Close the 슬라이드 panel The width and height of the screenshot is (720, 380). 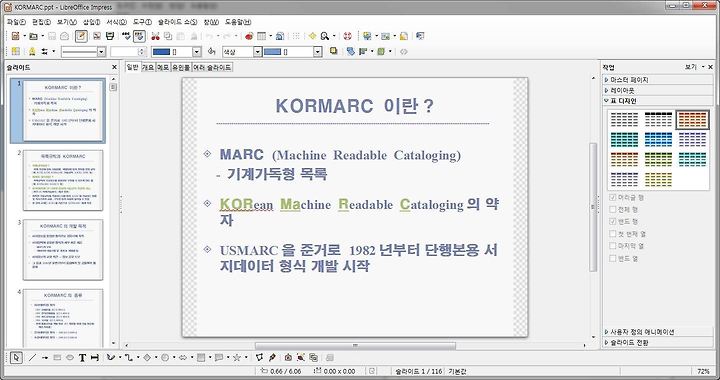114,67
